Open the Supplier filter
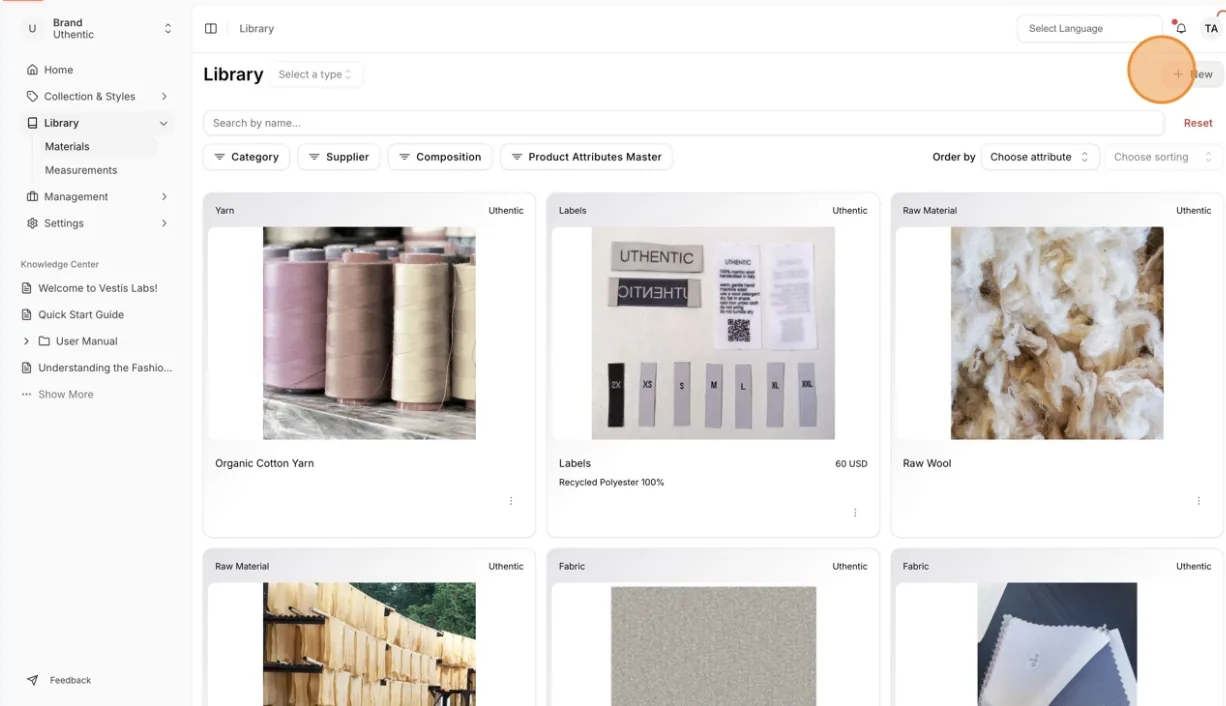 click(x=339, y=157)
